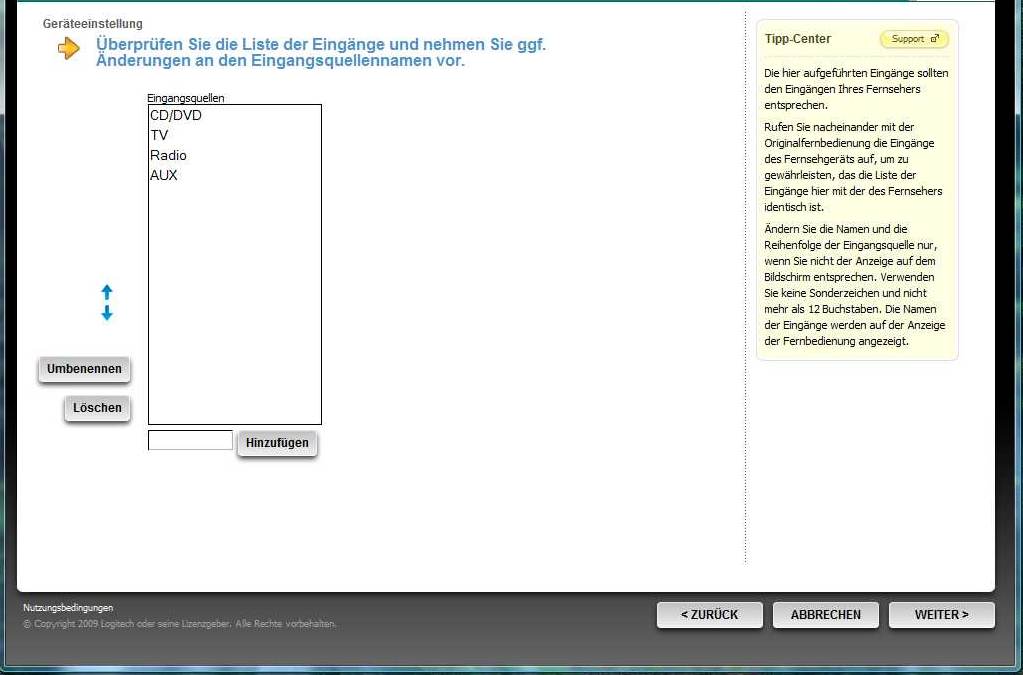Select the AUX list entry
1023x675 pixels.
[164, 175]
